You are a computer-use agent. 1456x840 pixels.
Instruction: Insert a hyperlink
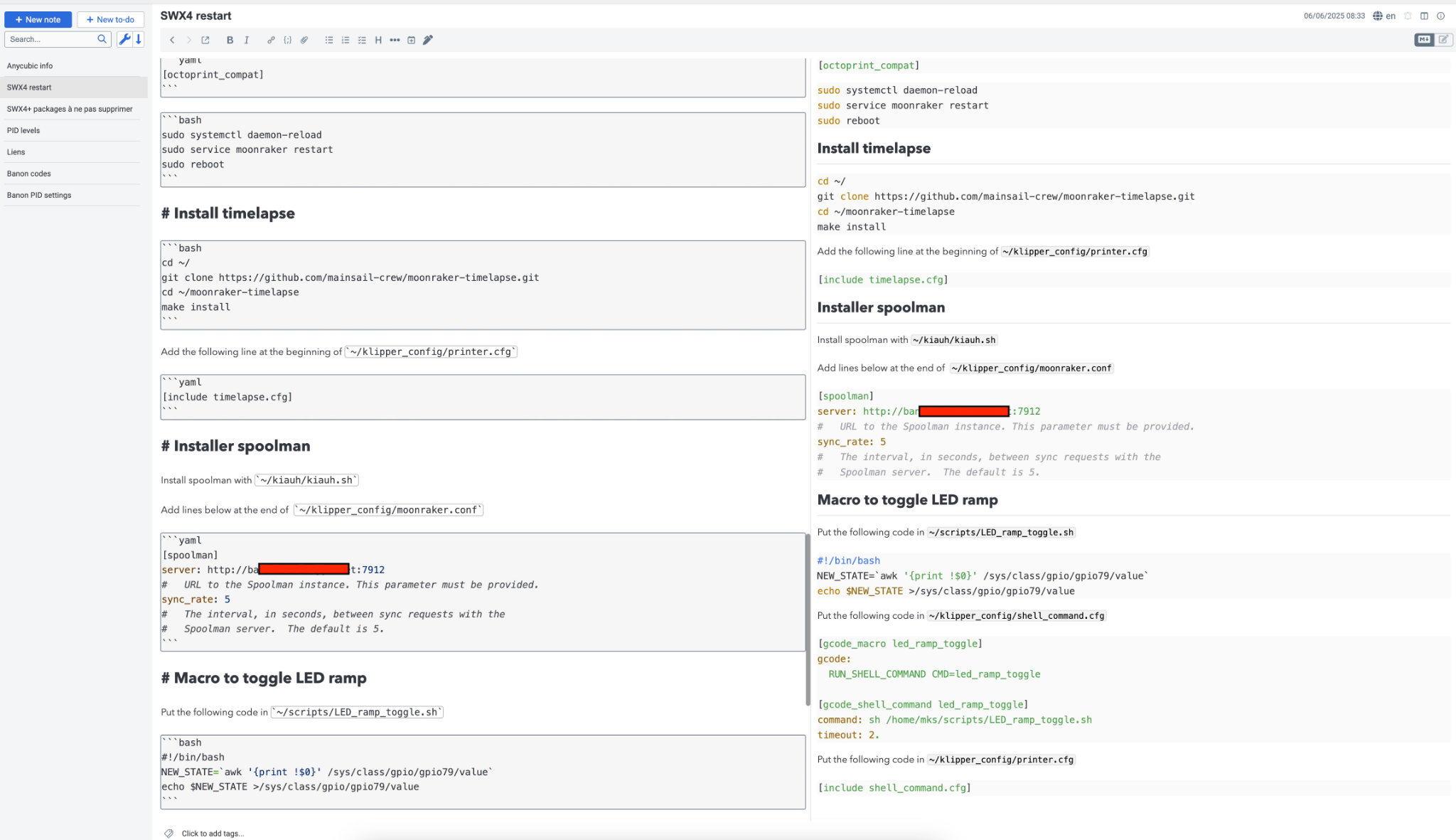pyautogui.click(x=271, y=40)
